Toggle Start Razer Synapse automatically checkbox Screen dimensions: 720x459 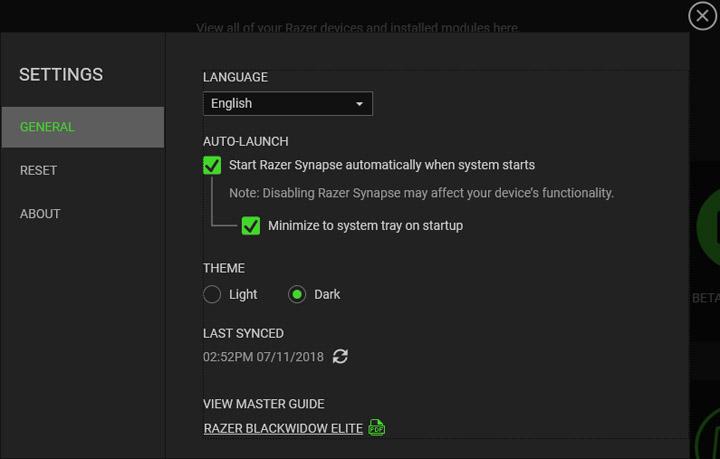point(212,165)
